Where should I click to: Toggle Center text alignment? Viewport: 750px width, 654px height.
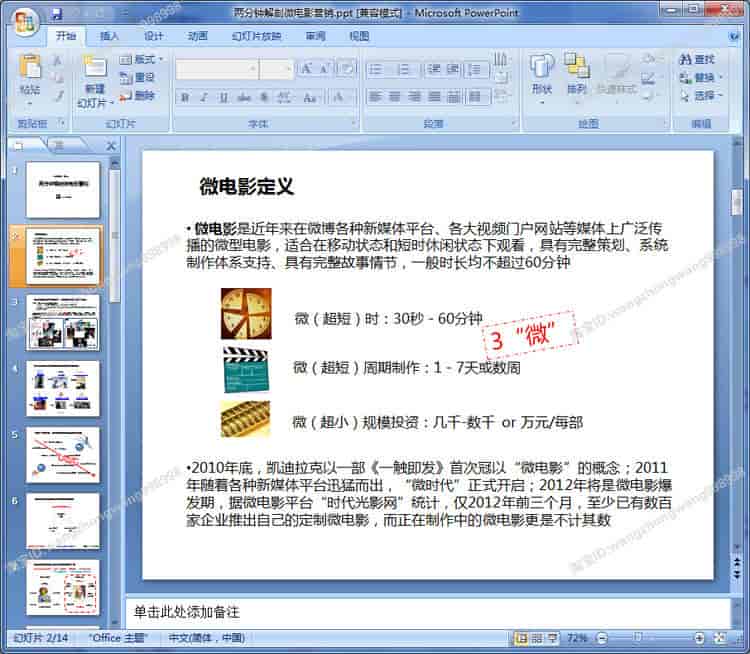point(395,97)
